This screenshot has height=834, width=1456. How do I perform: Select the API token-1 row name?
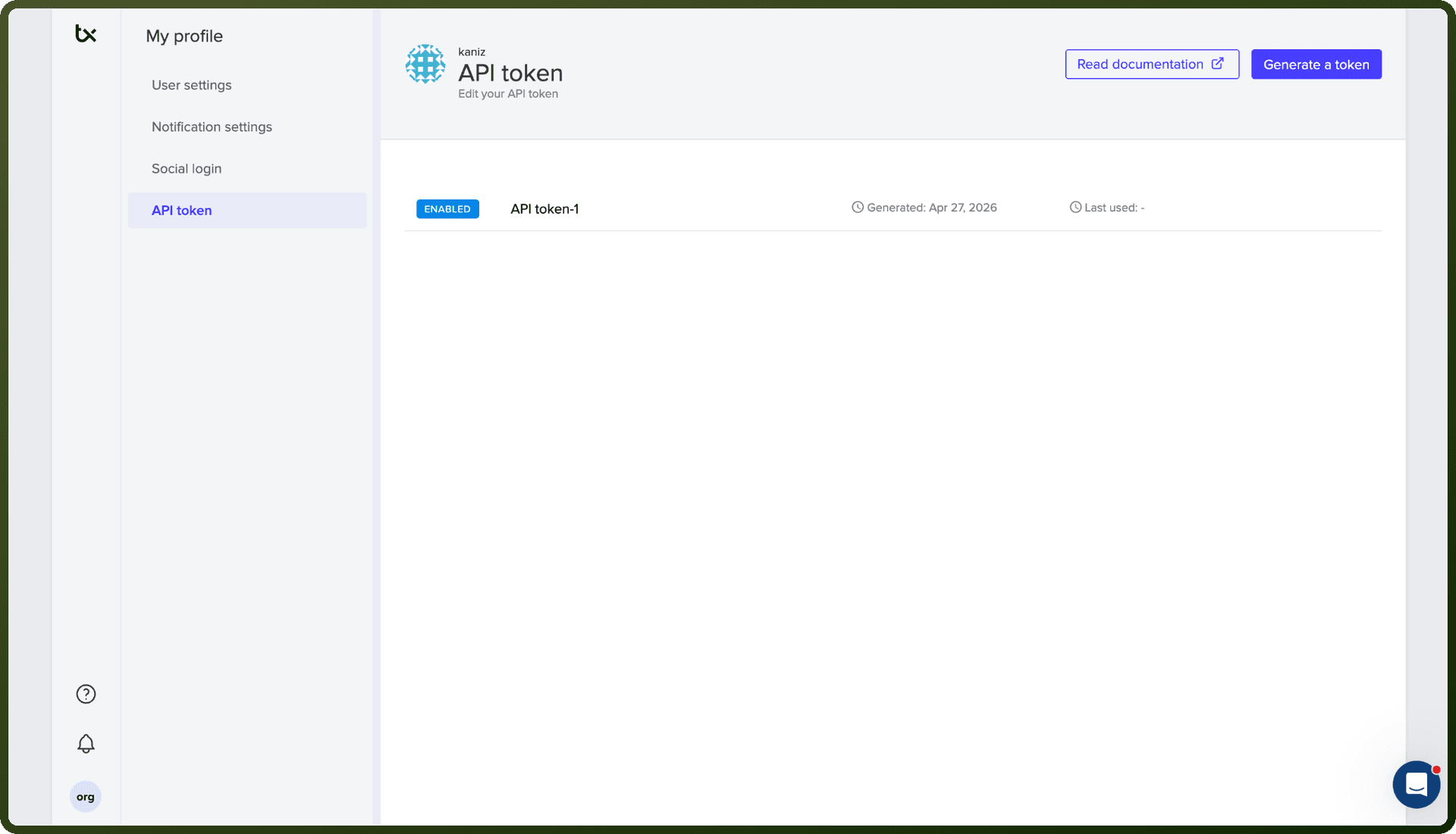coord(544,208)
